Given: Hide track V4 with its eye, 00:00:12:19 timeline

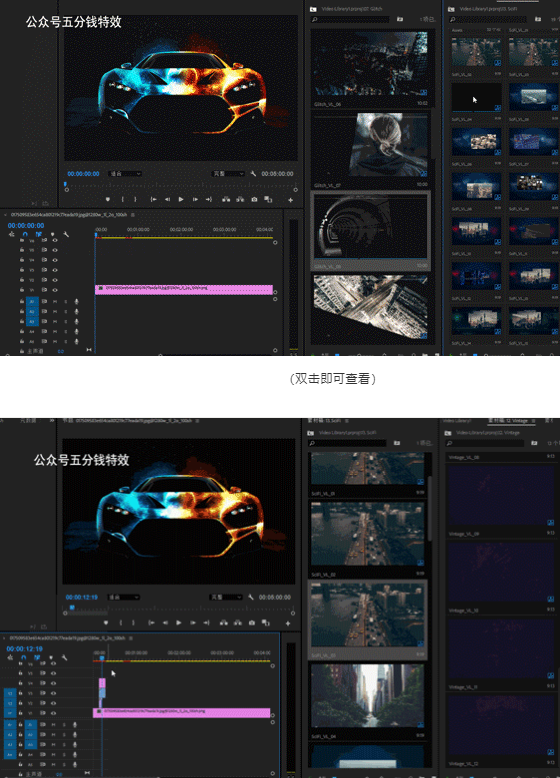Looking at the screenshot, I should [53, 683].
